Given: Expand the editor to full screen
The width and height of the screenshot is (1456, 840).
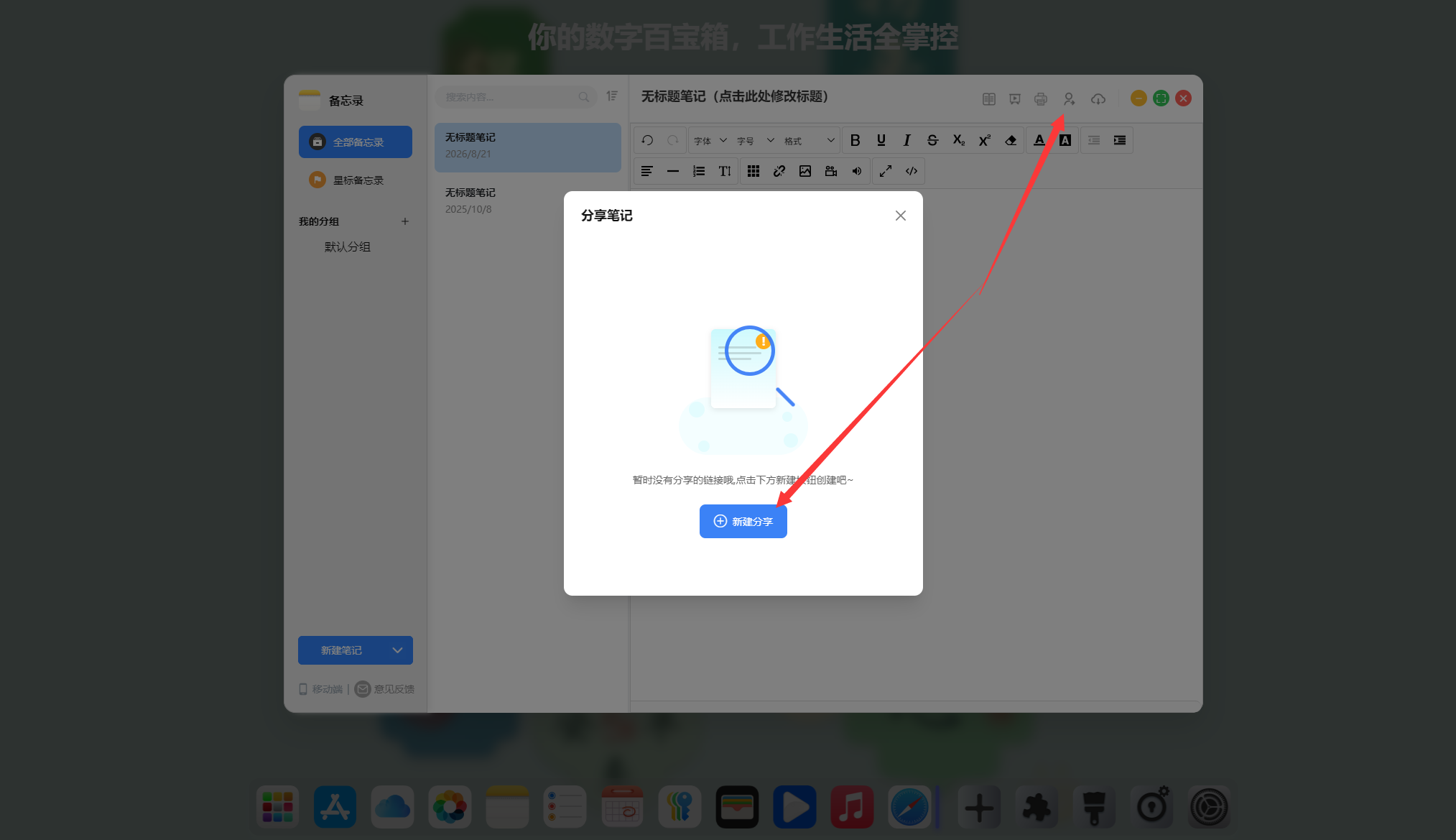Looking at the screenshot, I should pos(885,171).
